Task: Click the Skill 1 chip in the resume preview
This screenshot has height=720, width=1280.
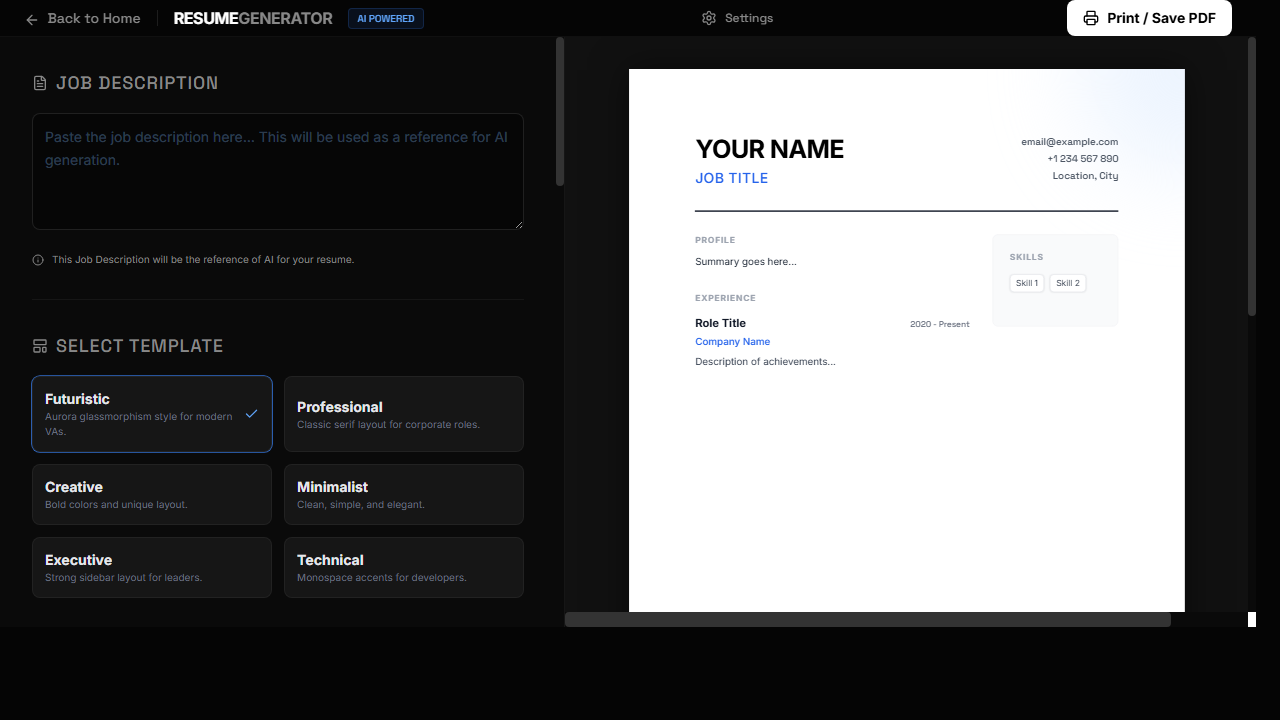Action: [x=1027, y=283]
